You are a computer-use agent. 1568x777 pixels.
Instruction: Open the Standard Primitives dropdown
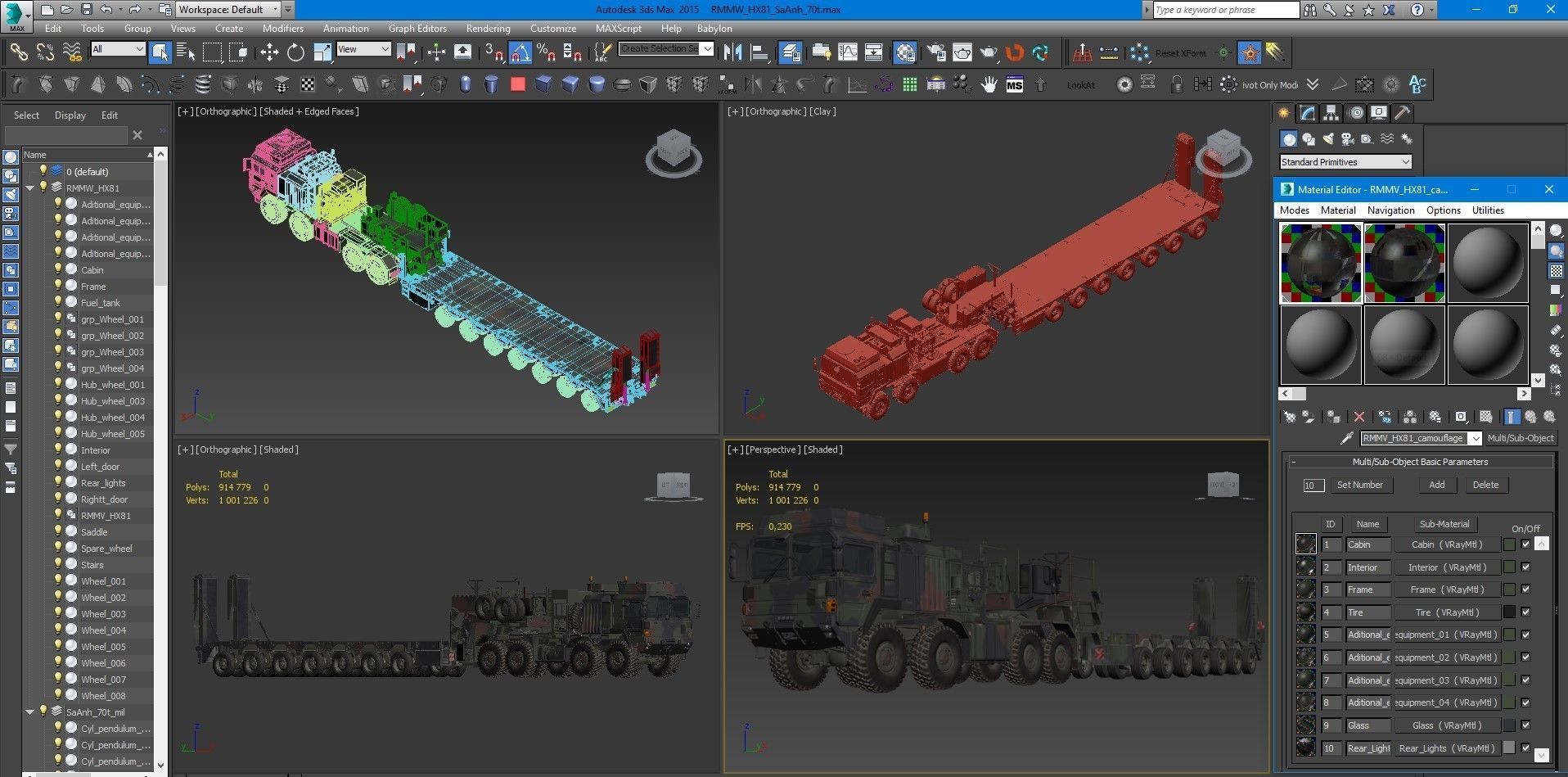[x=1345, y=162]
